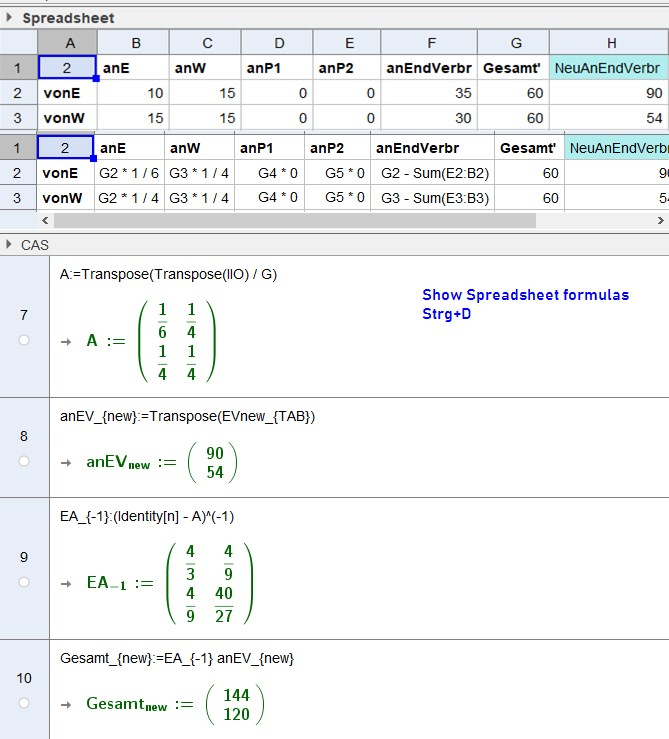The height and width of the screenshot is (739, 669).
Task: Click the input A:=Transpose(Transpose(IIO) / G)
Action: tap(168, 274)
